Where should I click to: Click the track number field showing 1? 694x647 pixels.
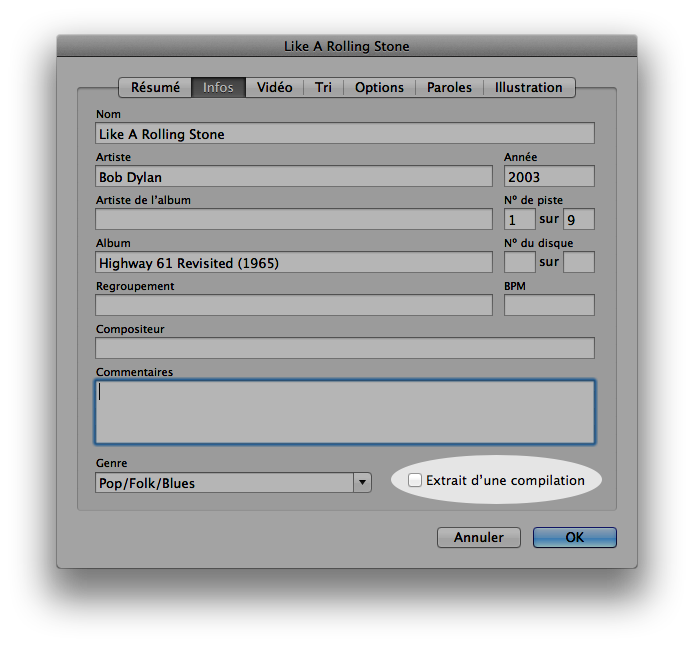(x=520, y=219)
